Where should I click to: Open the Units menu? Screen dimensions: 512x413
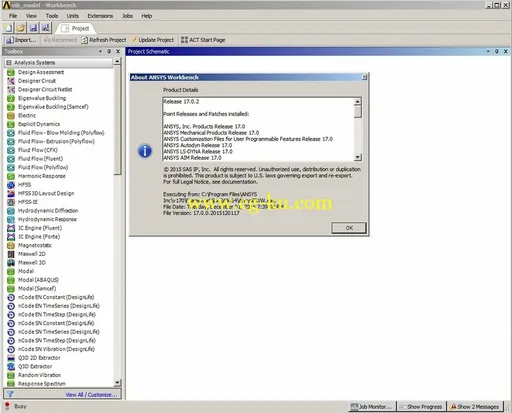73,16
